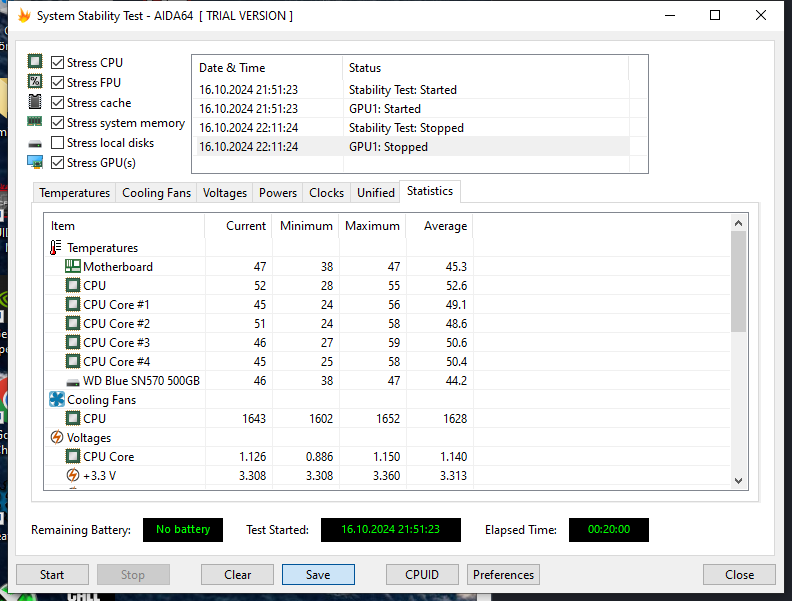Click the CPU Core #2 row icon
Image resolution: width=792 pixels, height=601 pixels.
73,323
